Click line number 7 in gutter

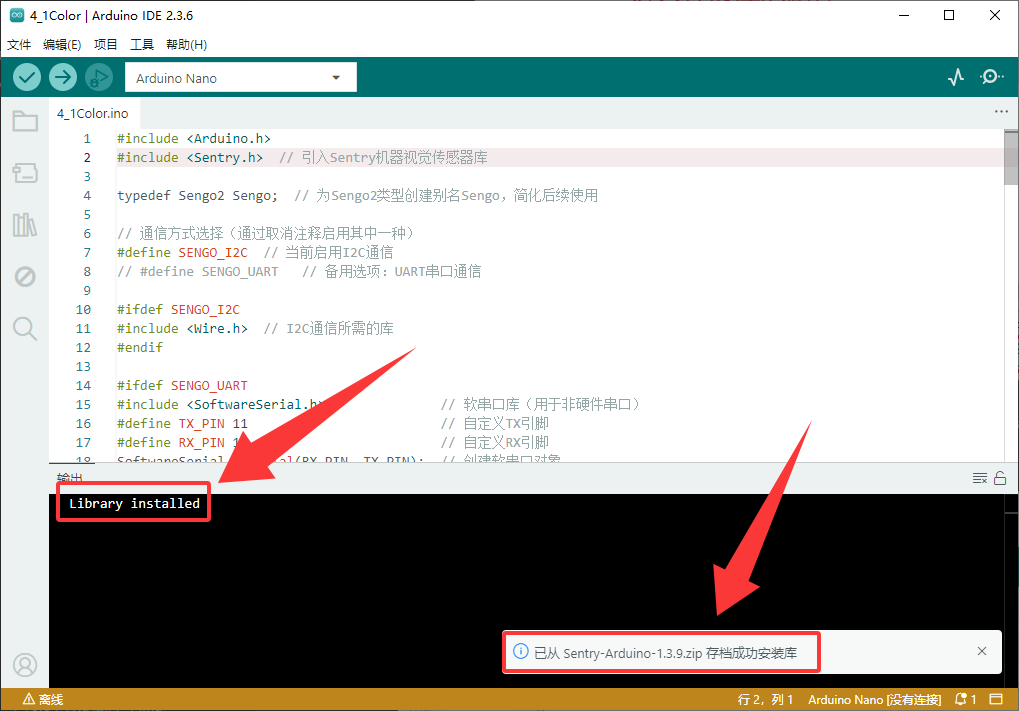(87, 252)
